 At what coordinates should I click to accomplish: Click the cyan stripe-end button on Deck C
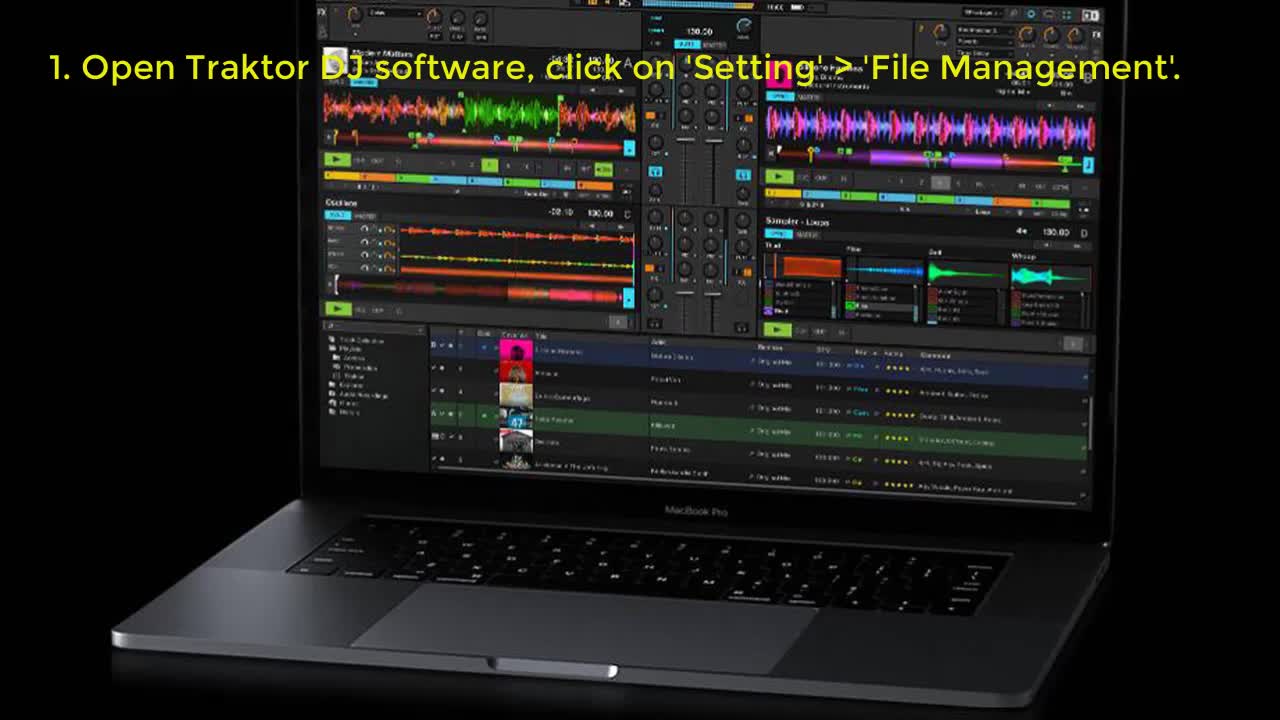click(x=629, y=298)
